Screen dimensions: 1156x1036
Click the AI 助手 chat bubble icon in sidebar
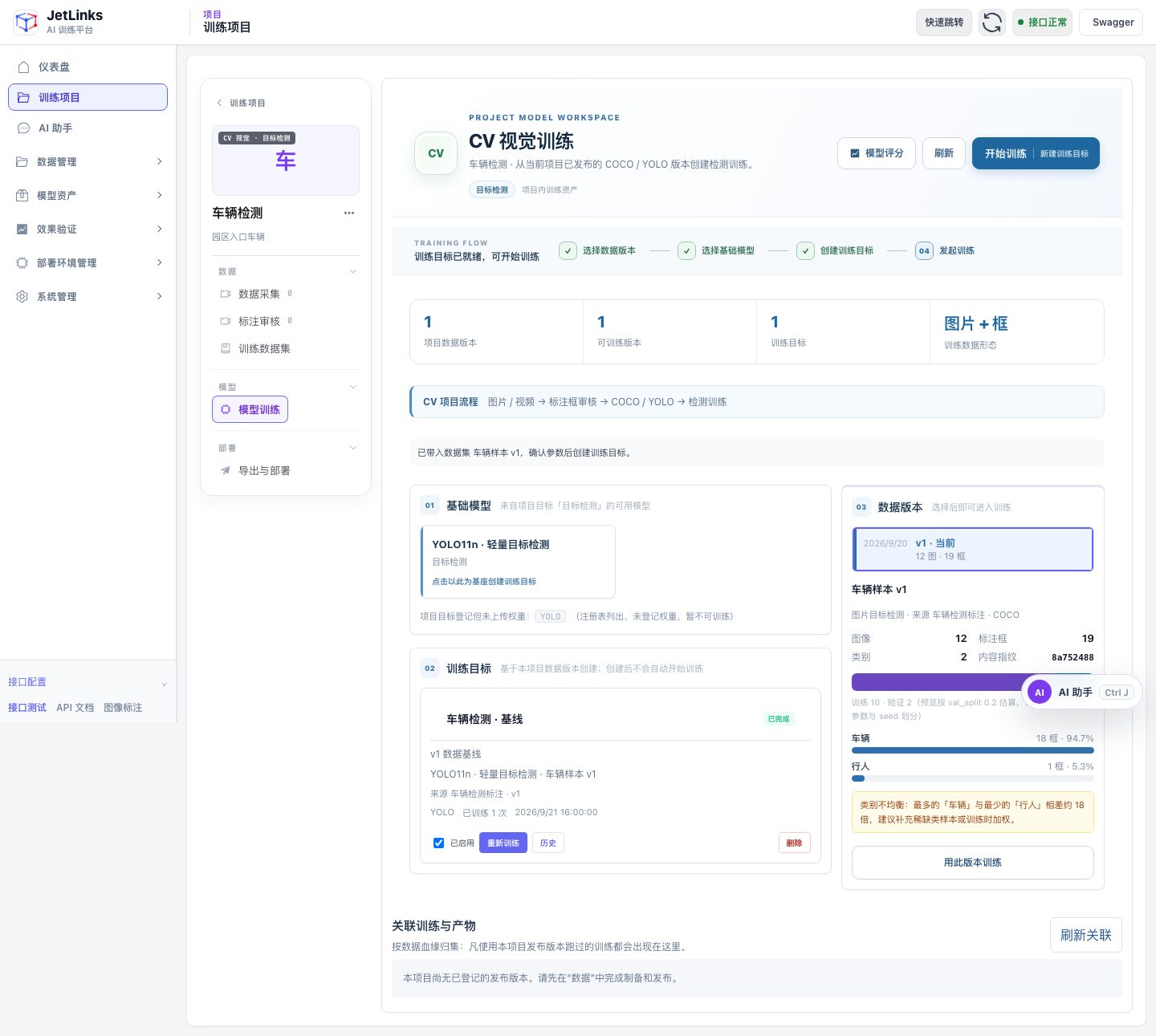[23, 128]
